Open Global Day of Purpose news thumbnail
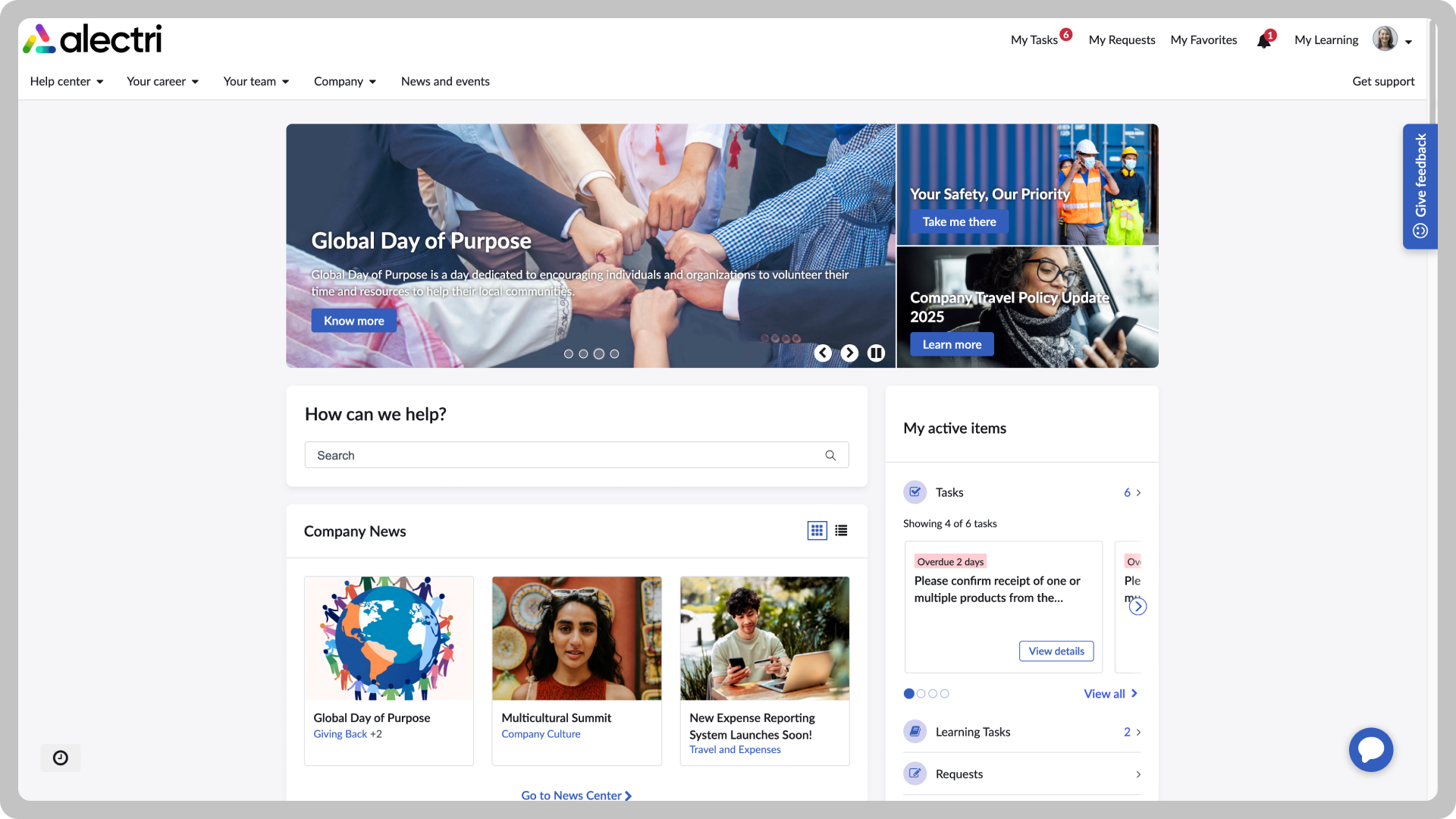Screen dimensions: 1456x819 tap(389, 639)
